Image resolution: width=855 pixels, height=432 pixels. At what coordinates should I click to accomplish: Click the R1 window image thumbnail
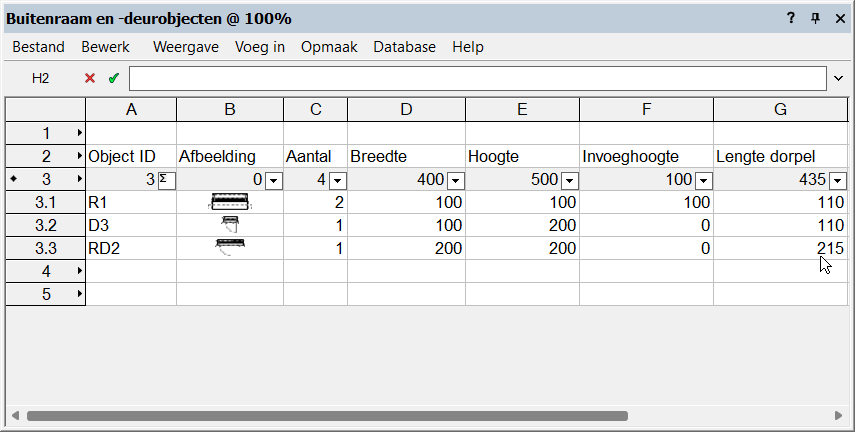(229, 202)
